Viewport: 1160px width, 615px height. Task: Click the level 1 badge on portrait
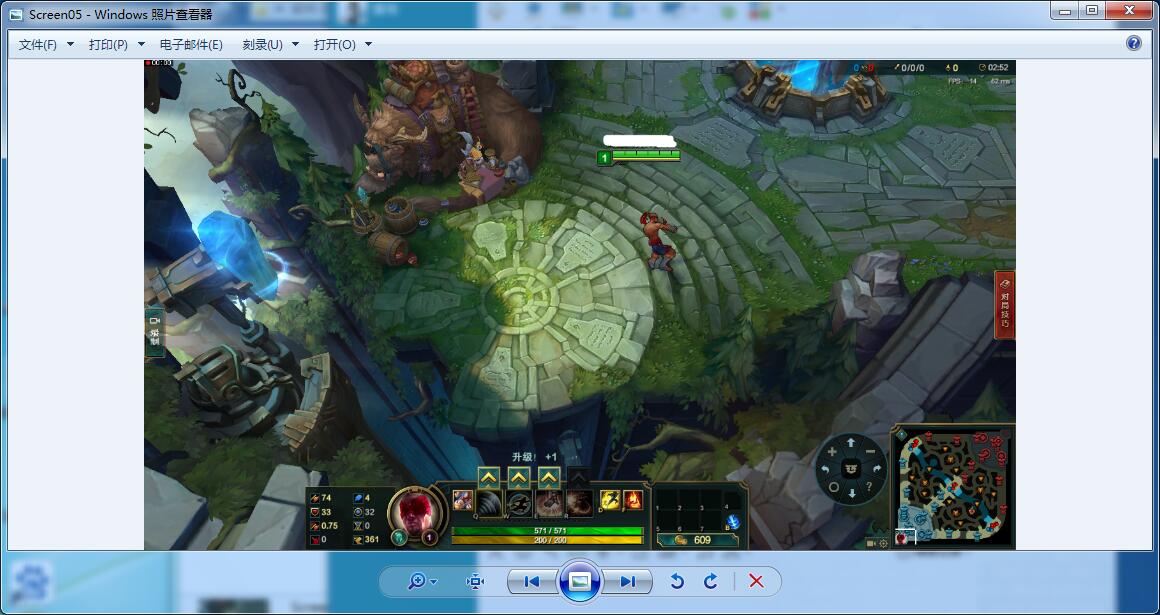pyautogui.click(x=430, y=538)
